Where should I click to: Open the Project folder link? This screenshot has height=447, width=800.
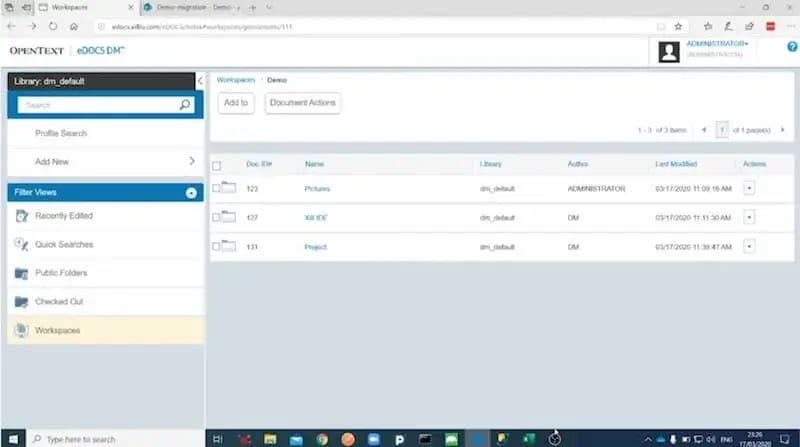pos(315,247)
